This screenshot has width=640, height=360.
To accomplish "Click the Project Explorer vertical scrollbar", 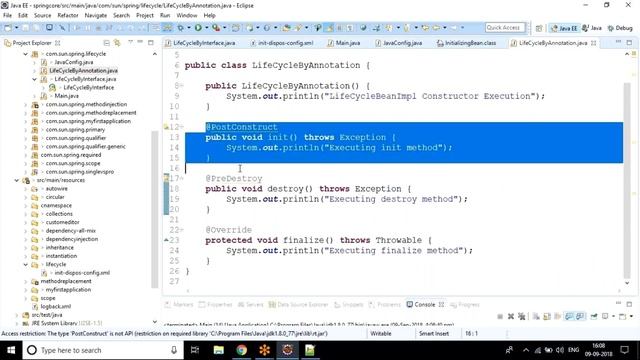I will pos(154,209).
